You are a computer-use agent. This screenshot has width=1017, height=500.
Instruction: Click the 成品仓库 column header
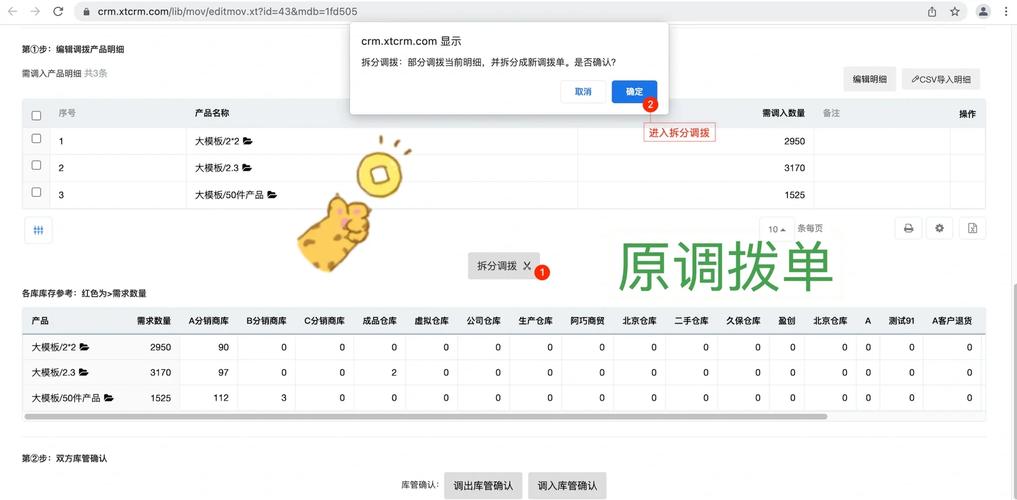click(x=379, y=321)
